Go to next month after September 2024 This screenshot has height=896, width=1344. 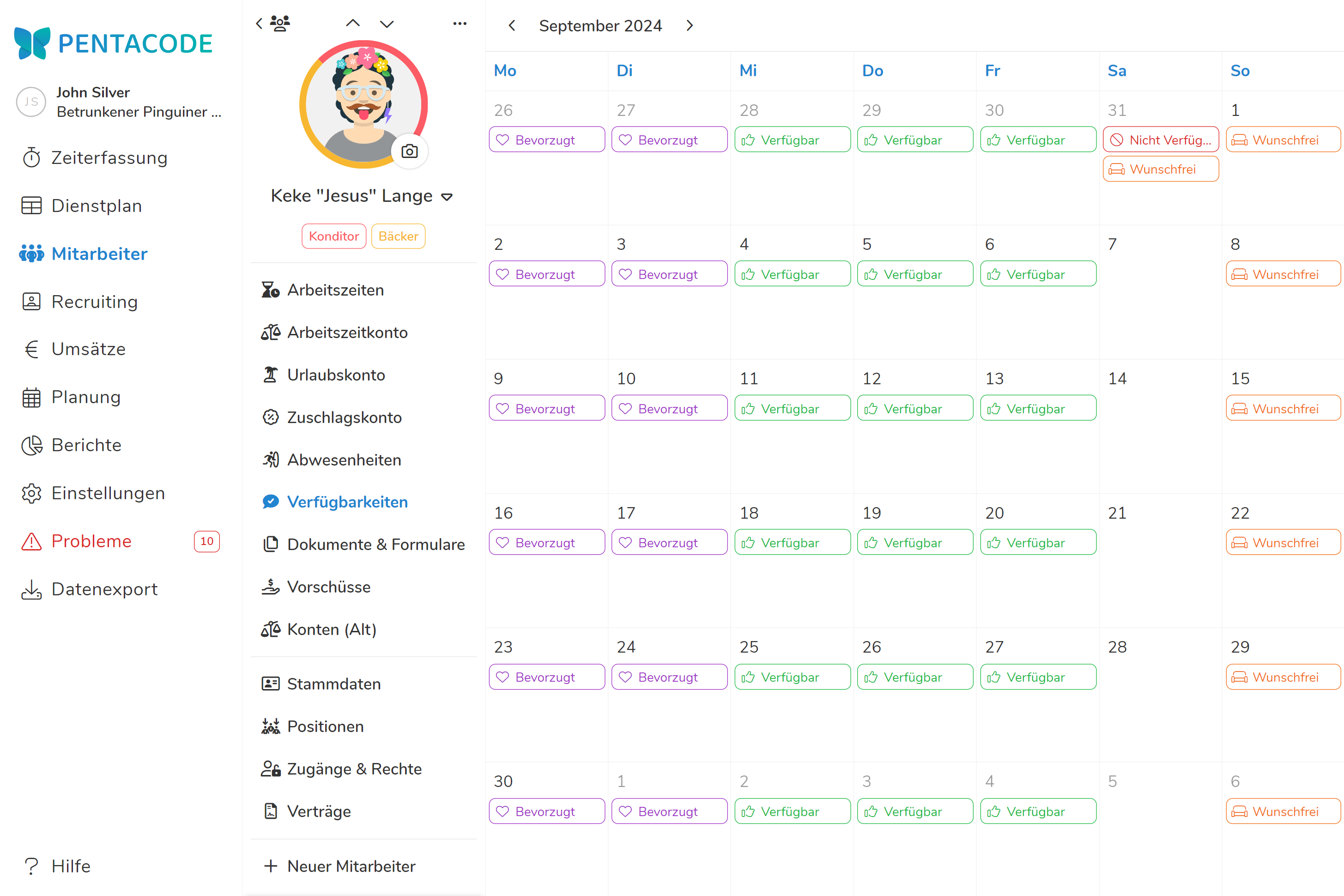click(690, 26)
